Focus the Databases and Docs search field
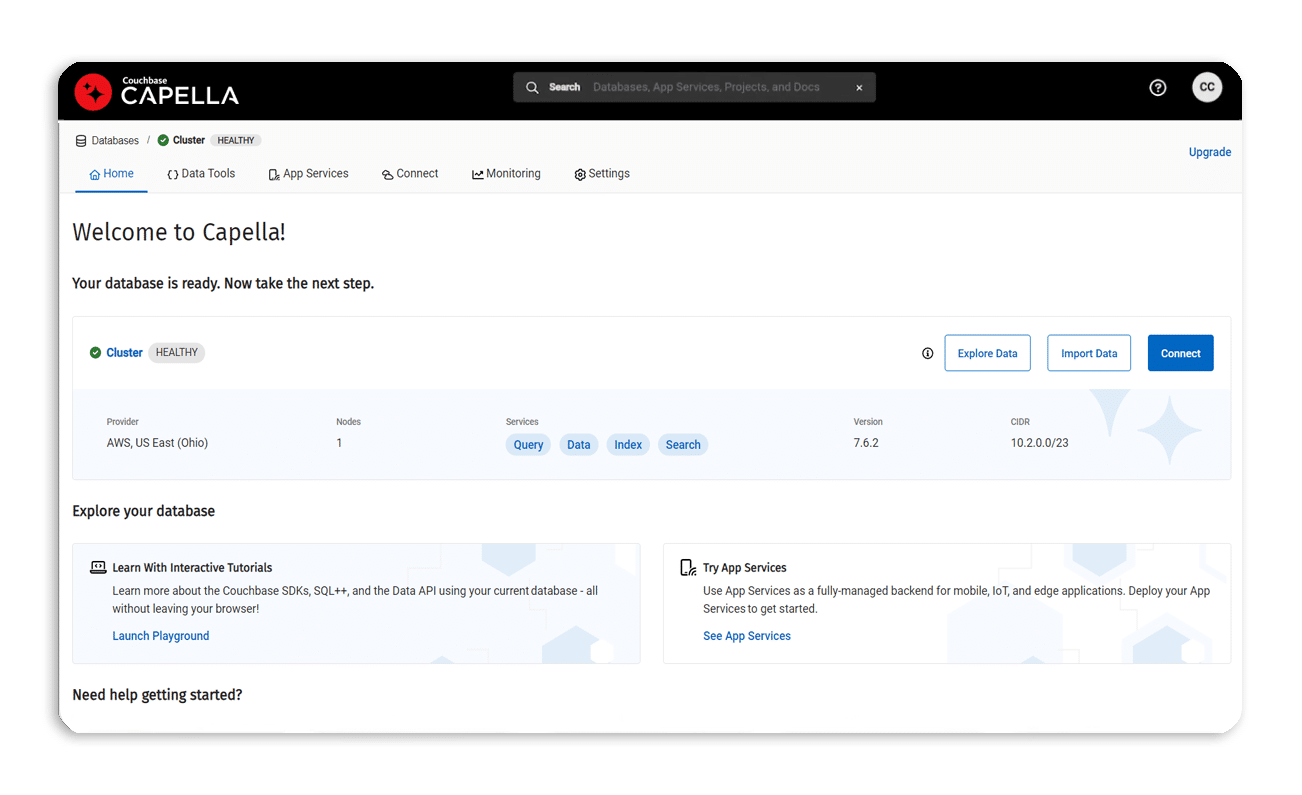1302x795 pixels. 710,88
